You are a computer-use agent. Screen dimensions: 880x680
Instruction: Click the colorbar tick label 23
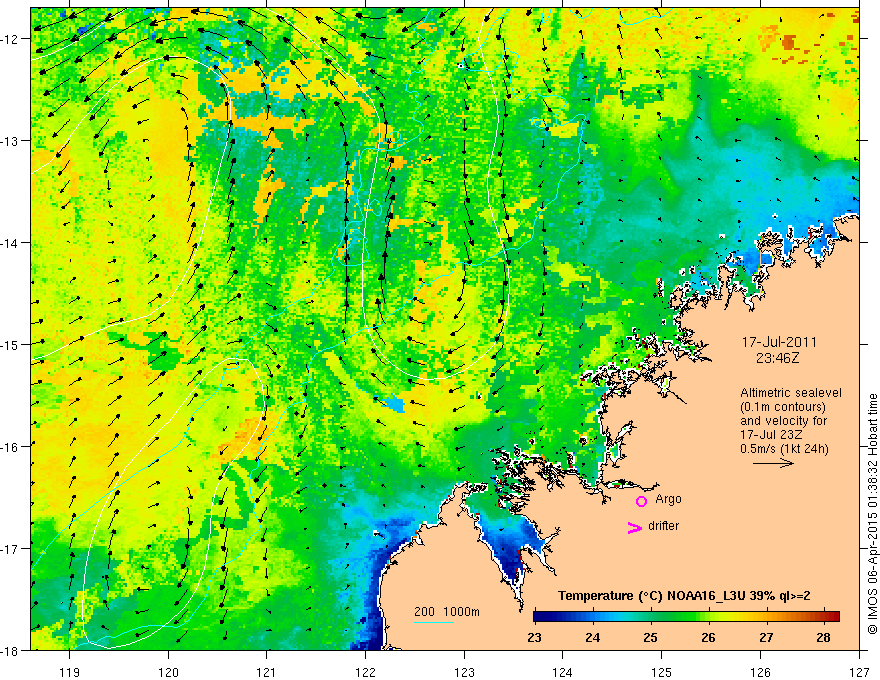click(534, 637)
